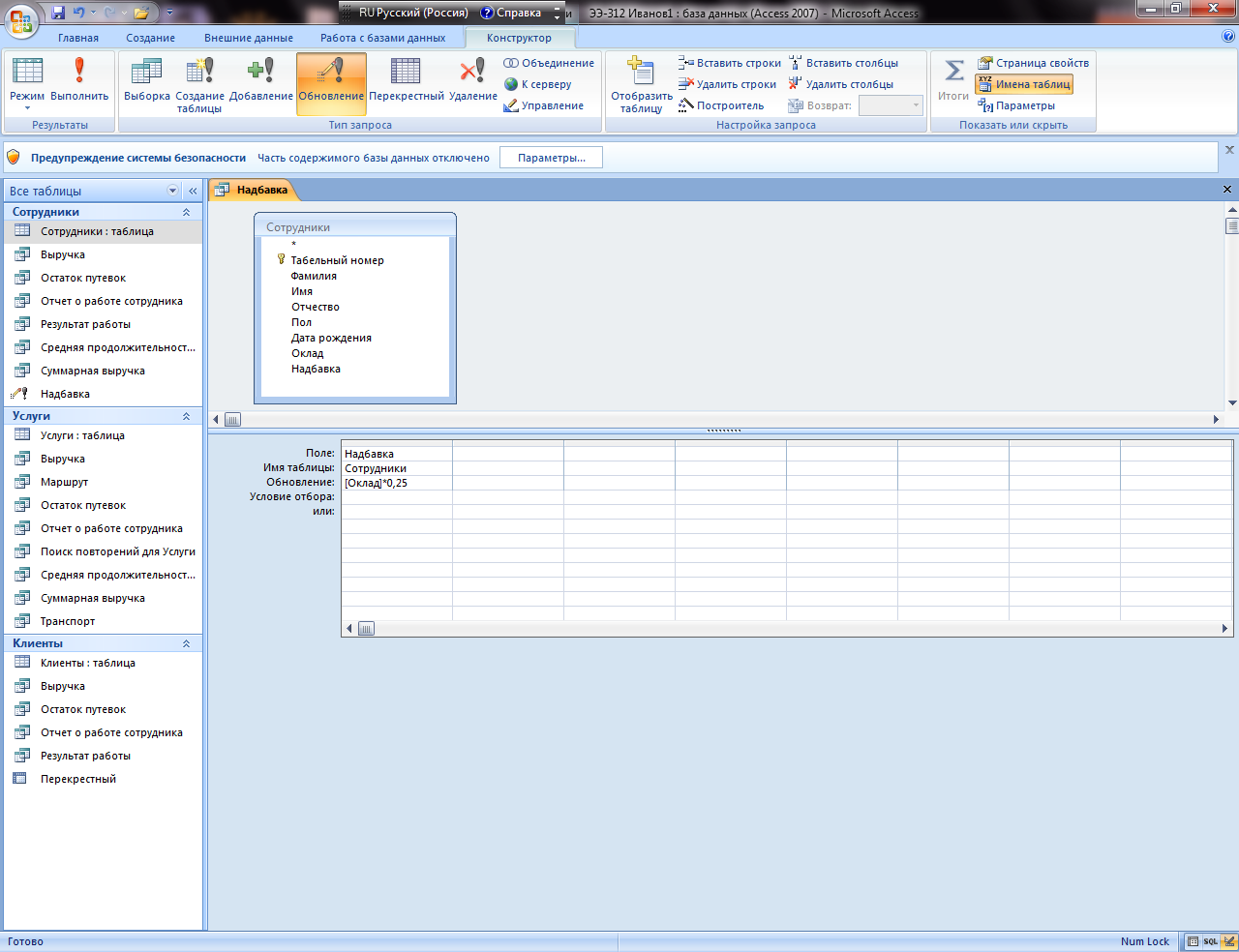Click the Условие отбора cell under Надбавка

click(x=396, y=497)
